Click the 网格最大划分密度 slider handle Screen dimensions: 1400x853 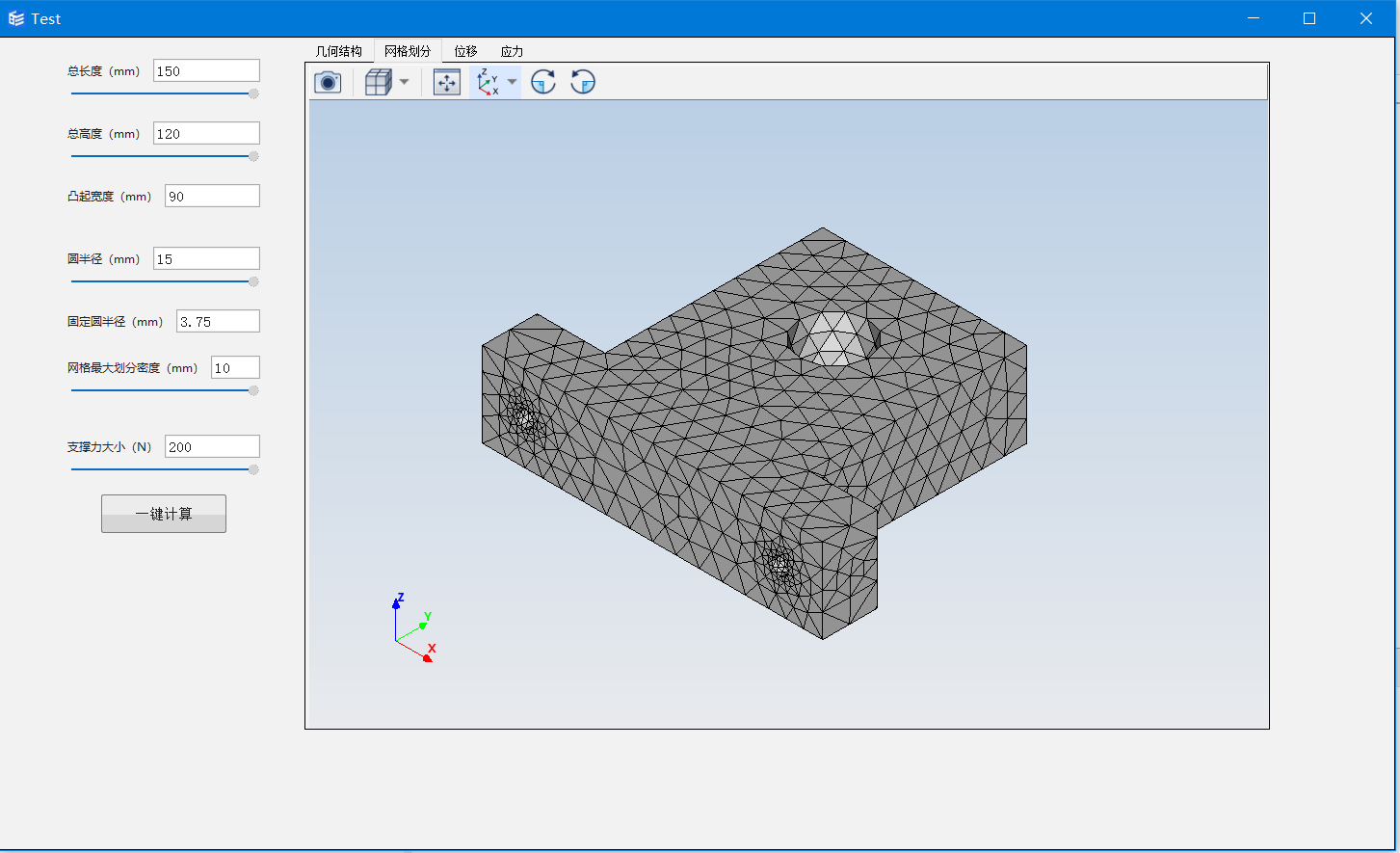(x=253, y=390)
